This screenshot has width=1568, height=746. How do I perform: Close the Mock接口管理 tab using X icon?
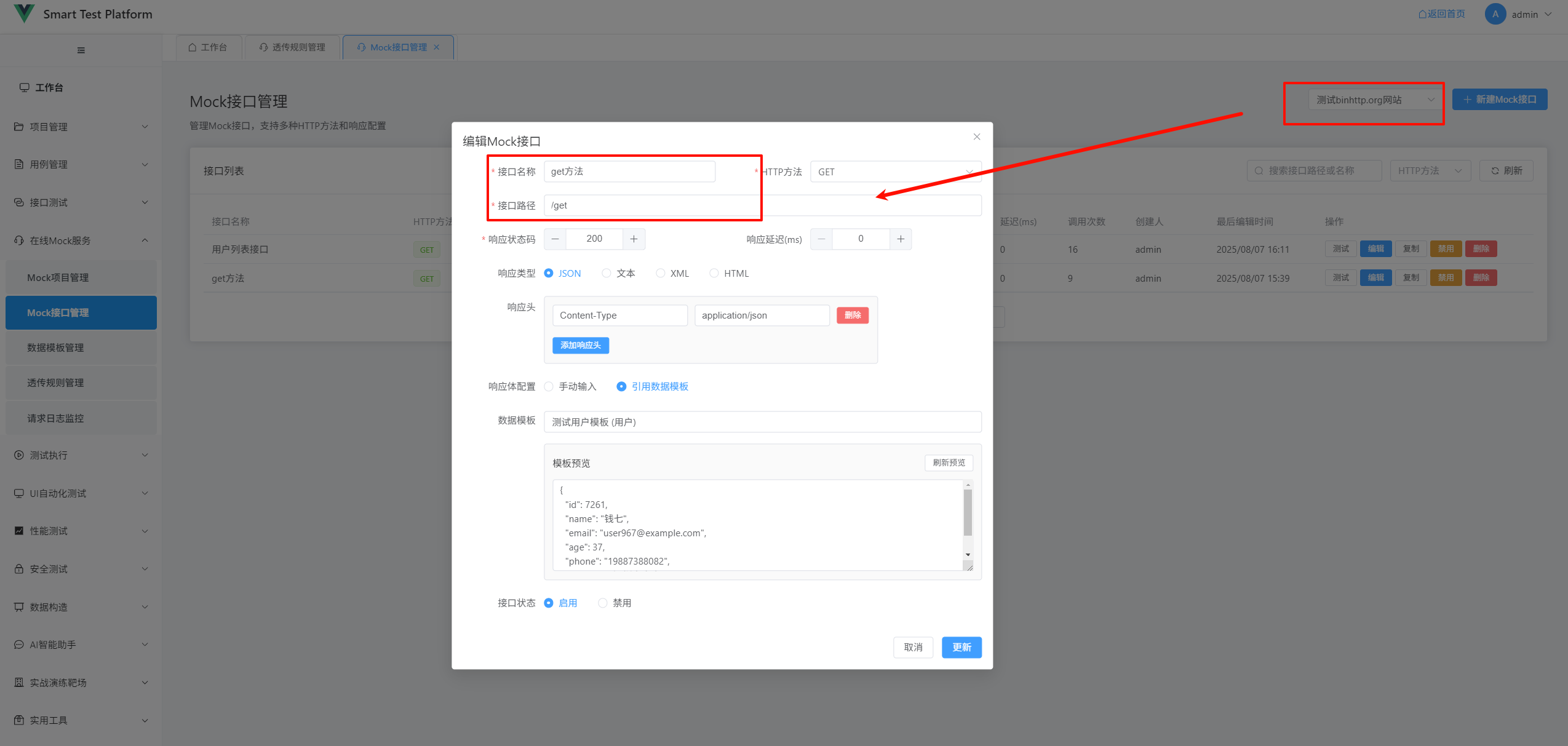coord(437,47)
